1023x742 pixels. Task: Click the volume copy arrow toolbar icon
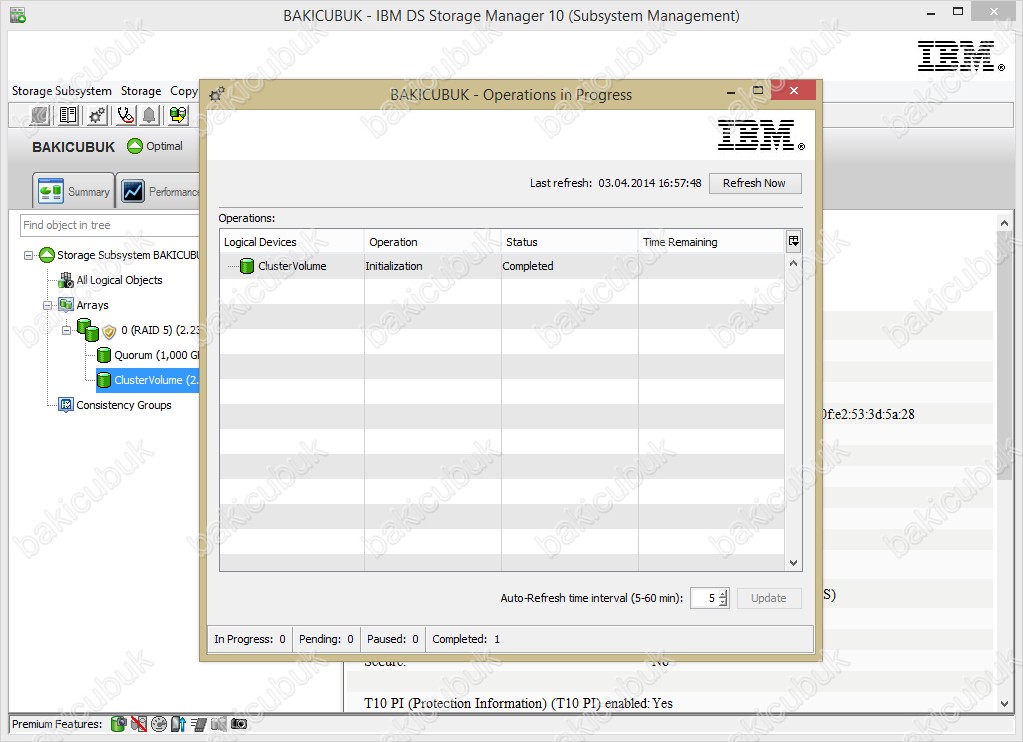(x=177, y=116)
